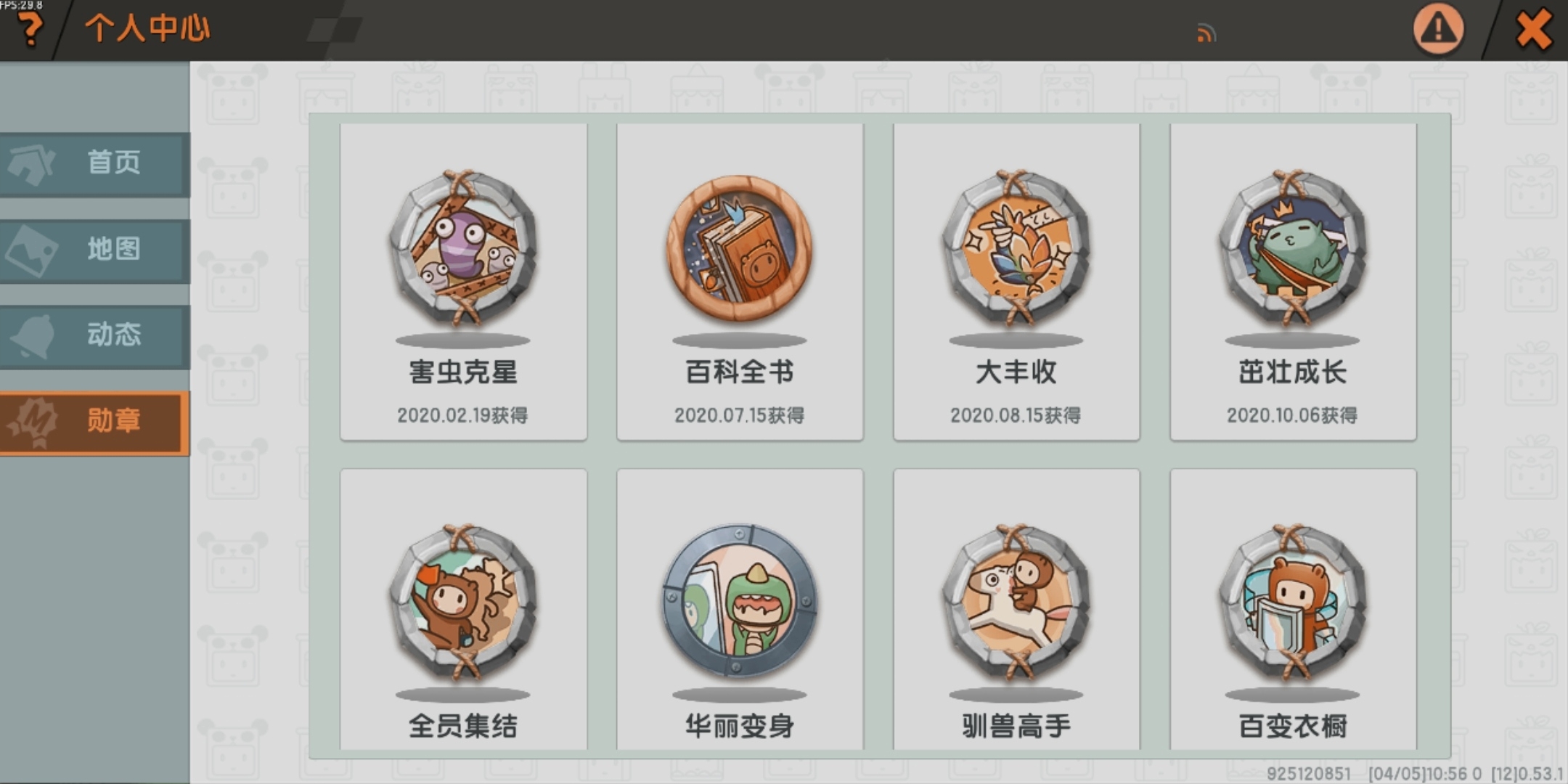The image size is (1568, 784).
Task: Select the 大丰收 harvest badge icon
Action: [1016, 248]
